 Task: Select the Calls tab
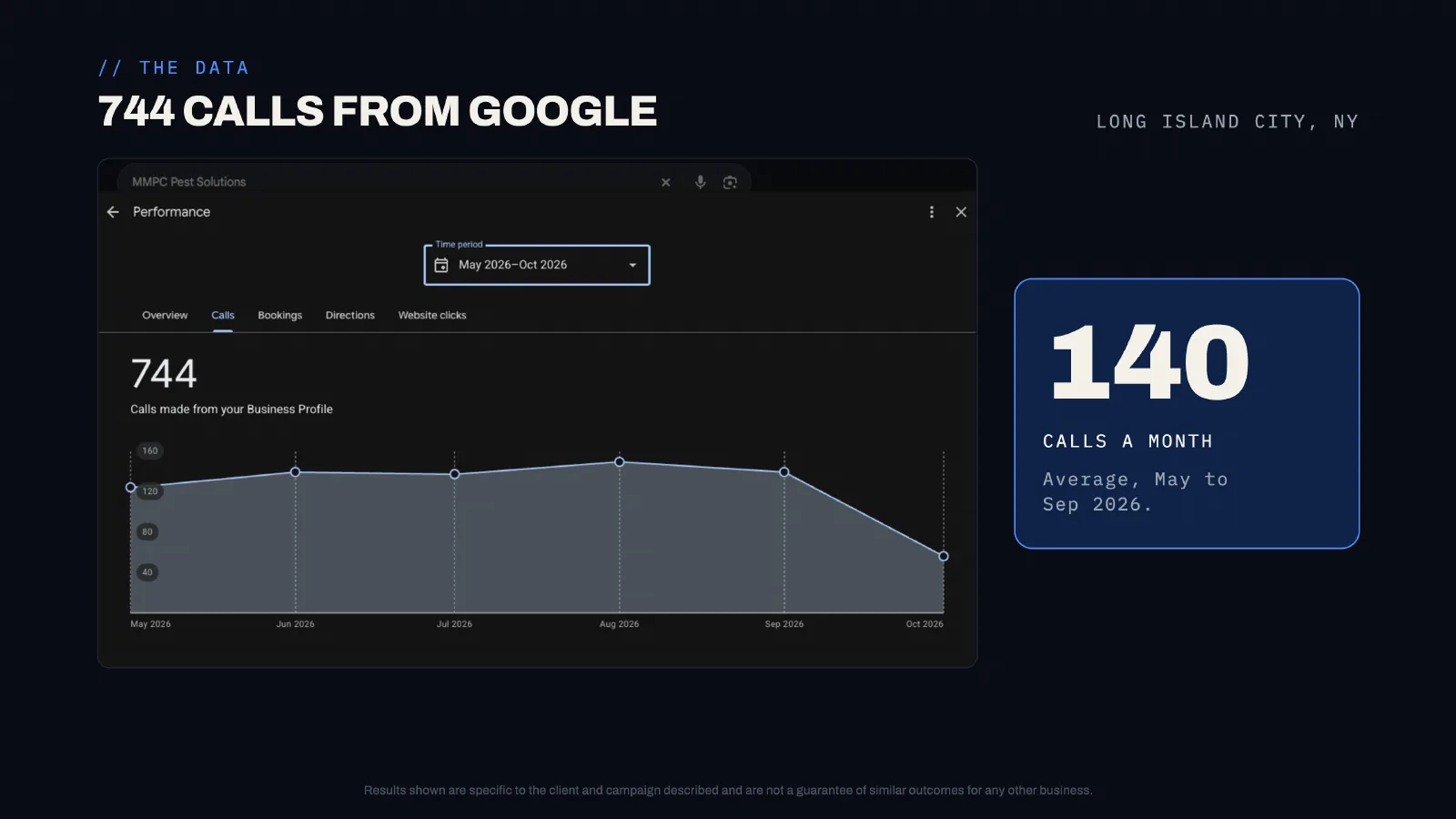(x=223, y=316)
